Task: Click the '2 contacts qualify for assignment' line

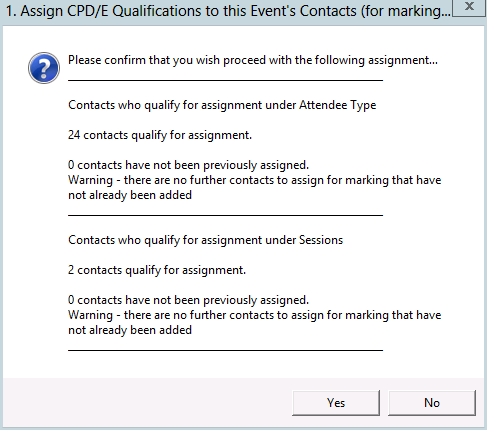Action: point(157,270)
